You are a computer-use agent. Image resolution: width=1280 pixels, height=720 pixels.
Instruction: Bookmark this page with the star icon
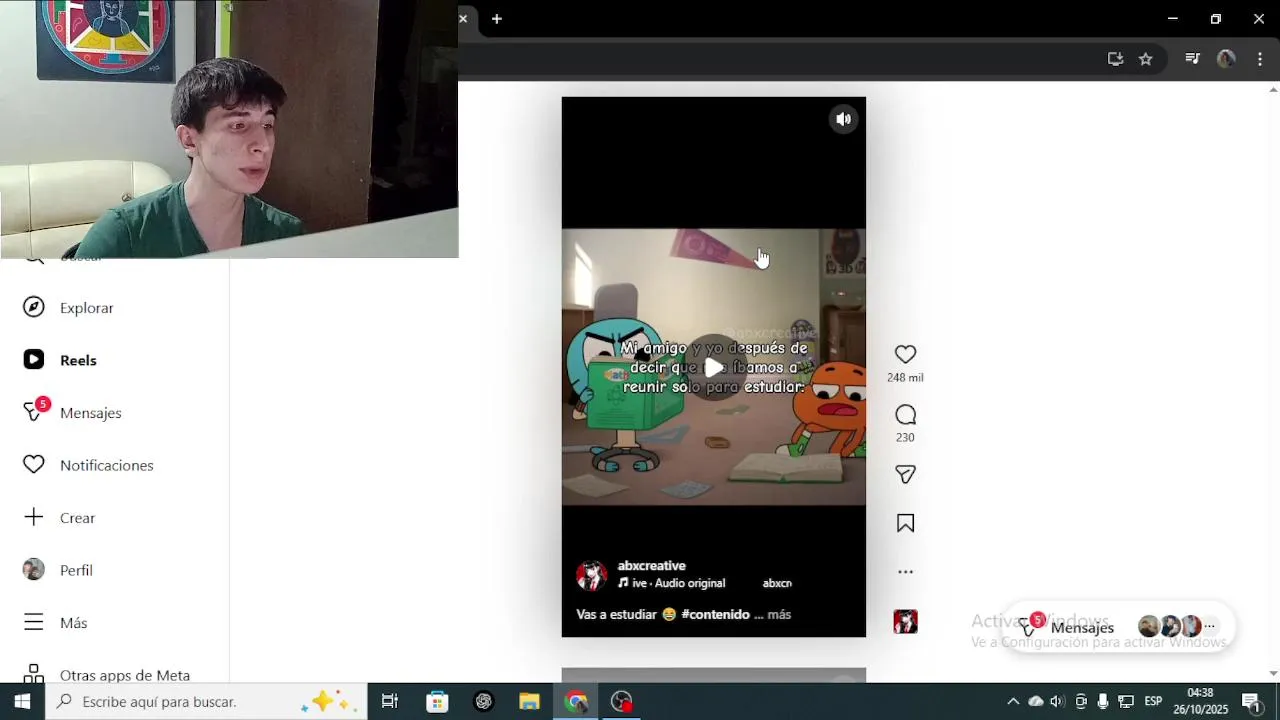coord(1146,59)
